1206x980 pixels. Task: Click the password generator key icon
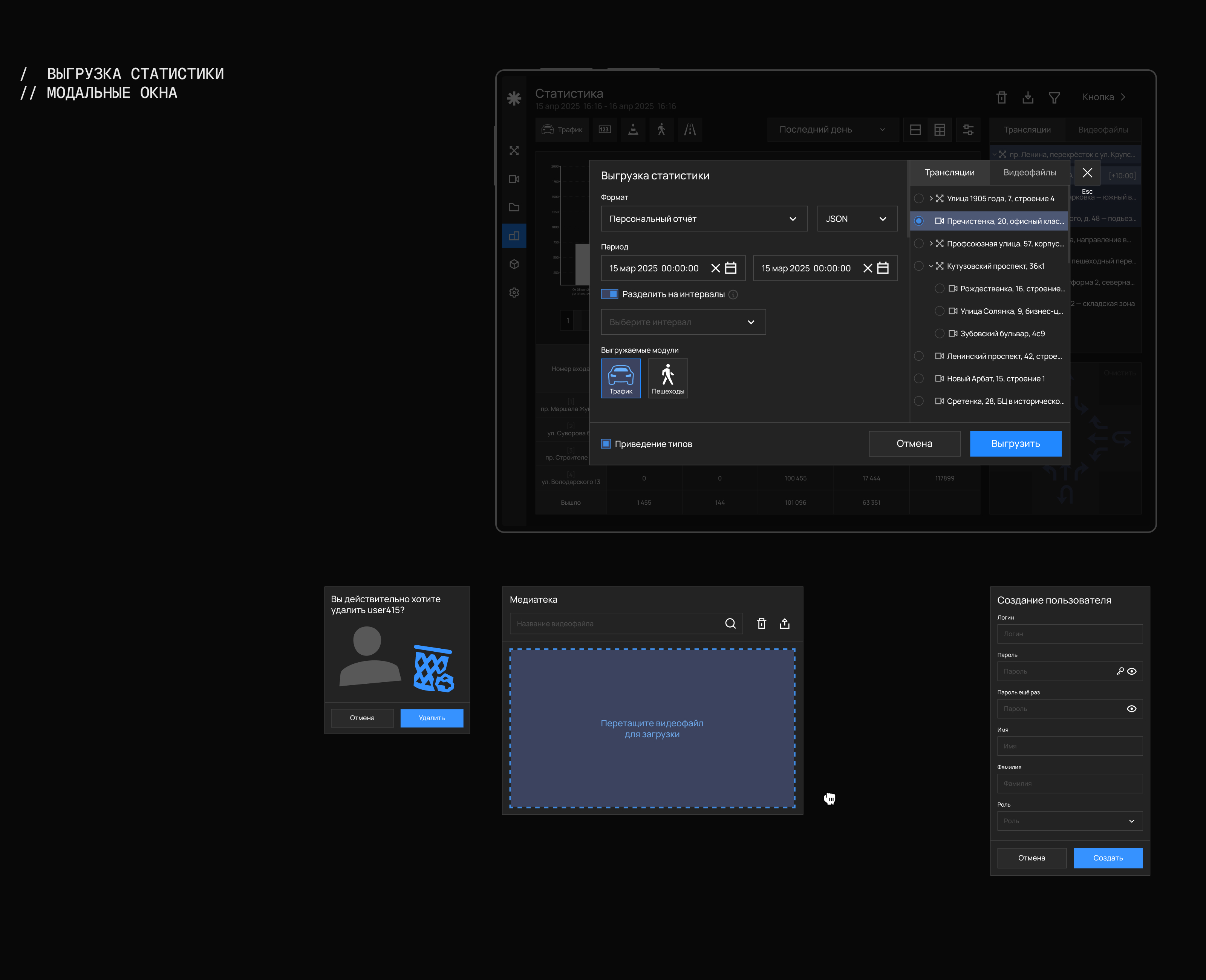pyautogui.click(x=1120, y=671)
